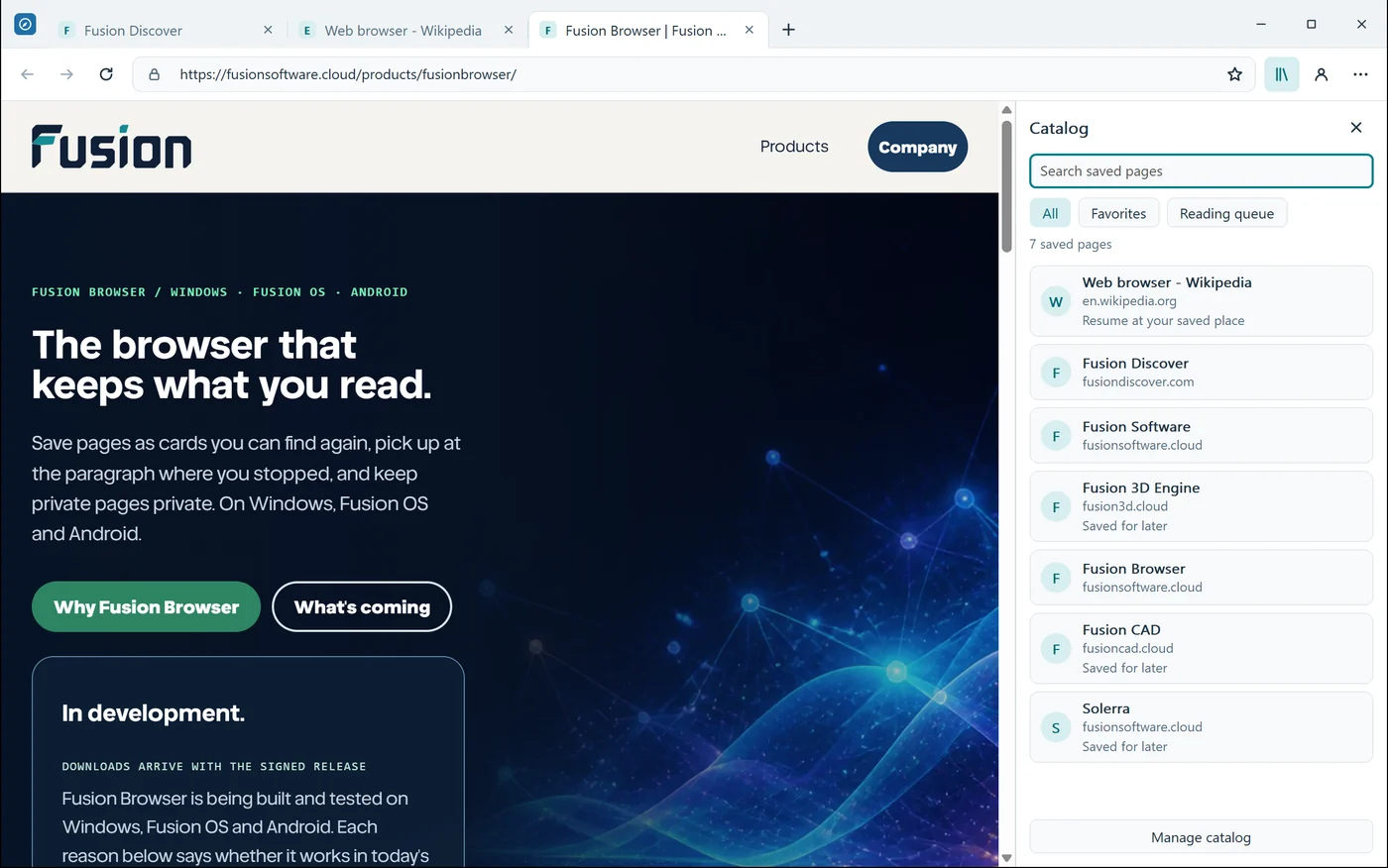
Task: Close the Fusion Discover tab
Action: [x=268, y=30]
